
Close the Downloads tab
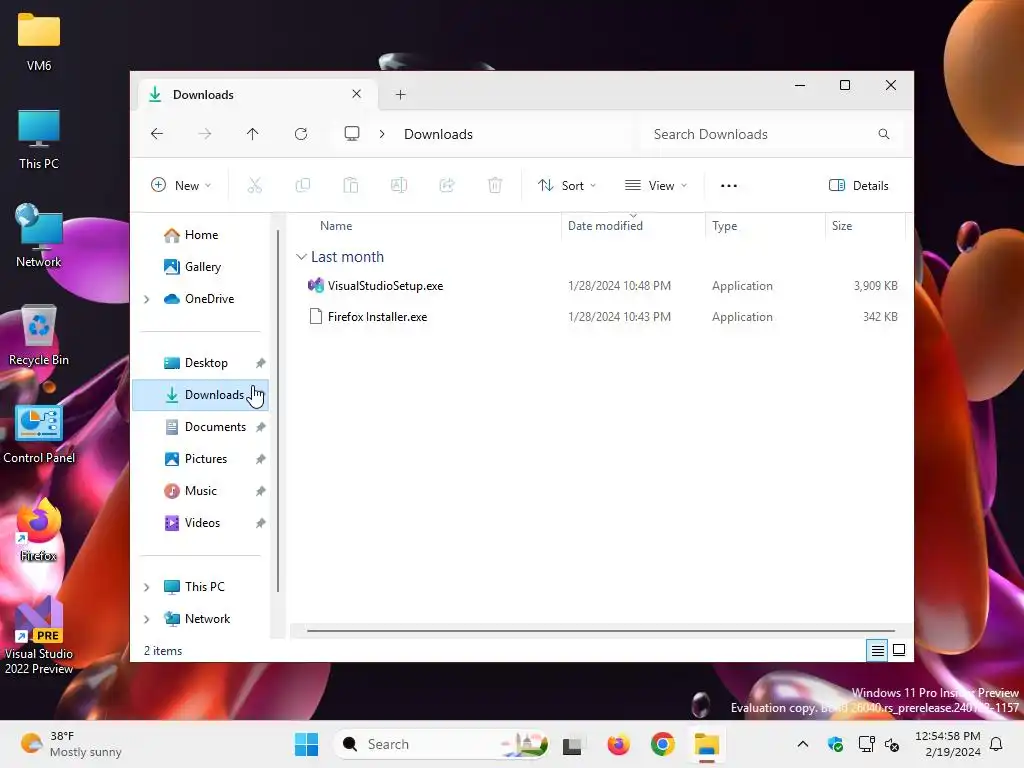coord(357,94)
